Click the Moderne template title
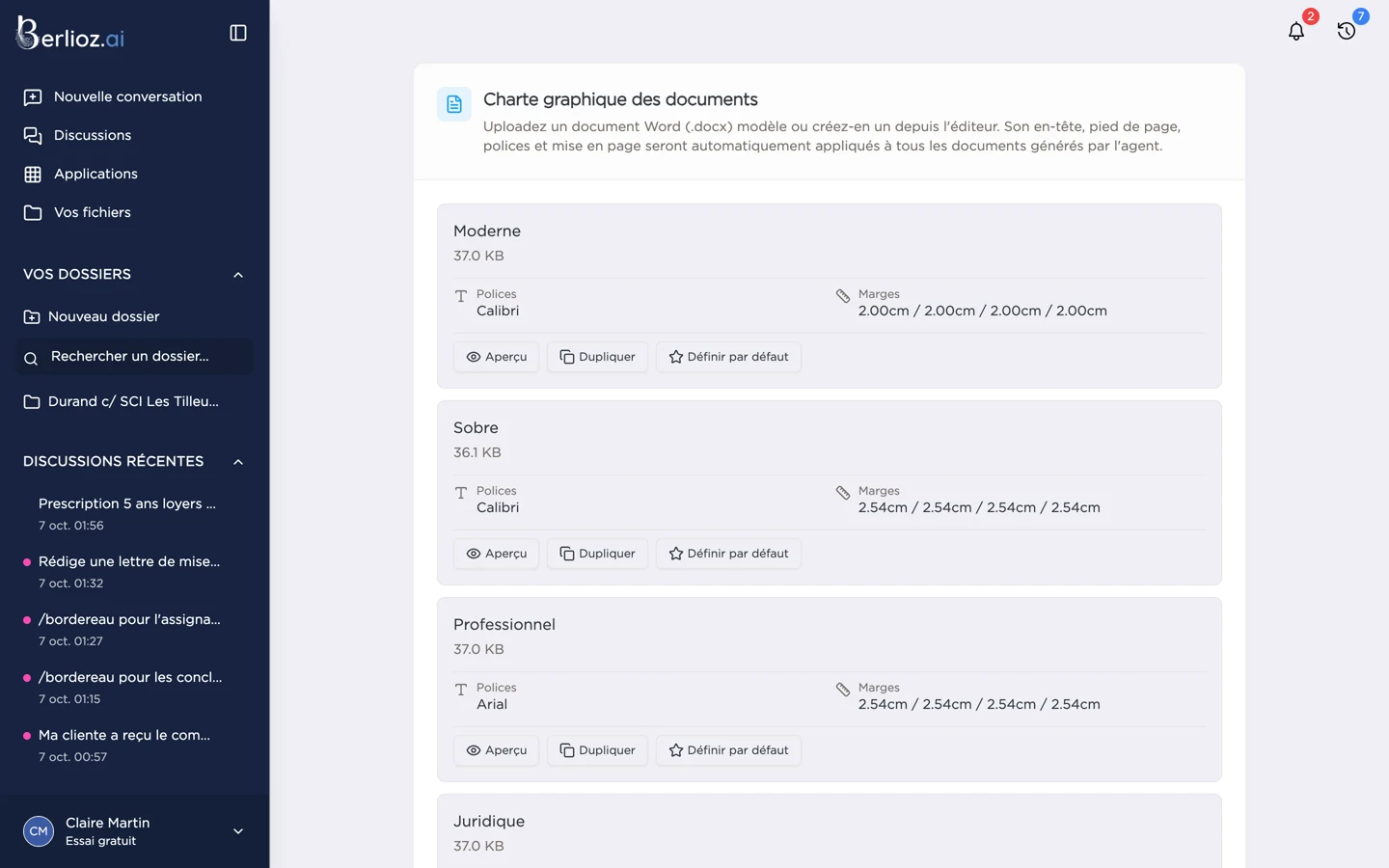This screenshot has height=868, width=1389. coord(487,231)
